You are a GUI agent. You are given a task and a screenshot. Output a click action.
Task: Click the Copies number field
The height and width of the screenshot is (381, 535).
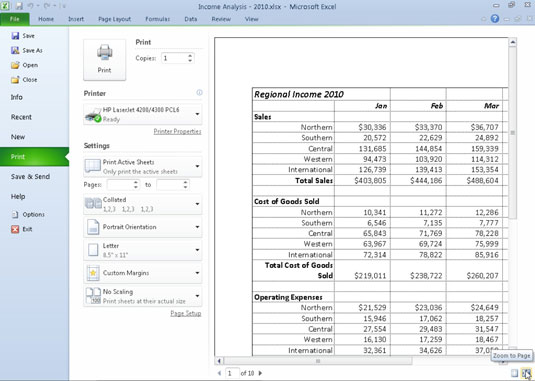174,58
